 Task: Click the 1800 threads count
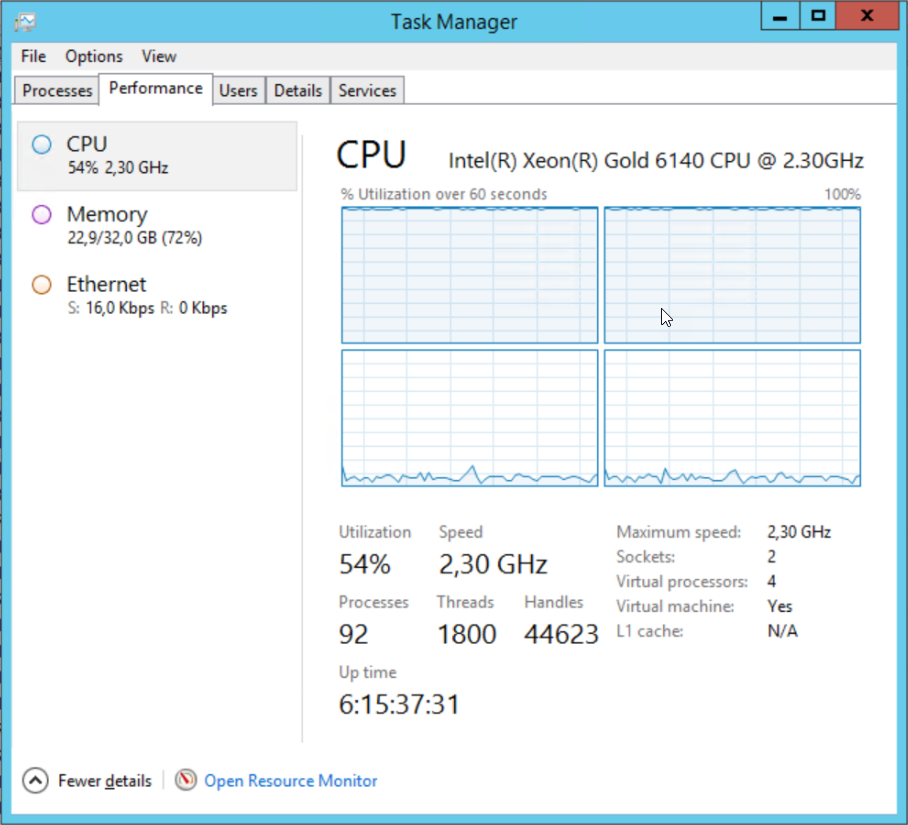coord(467,634)
